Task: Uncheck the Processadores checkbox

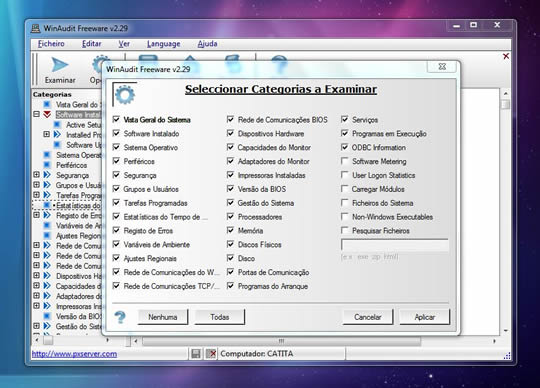Action: (230, 217)
